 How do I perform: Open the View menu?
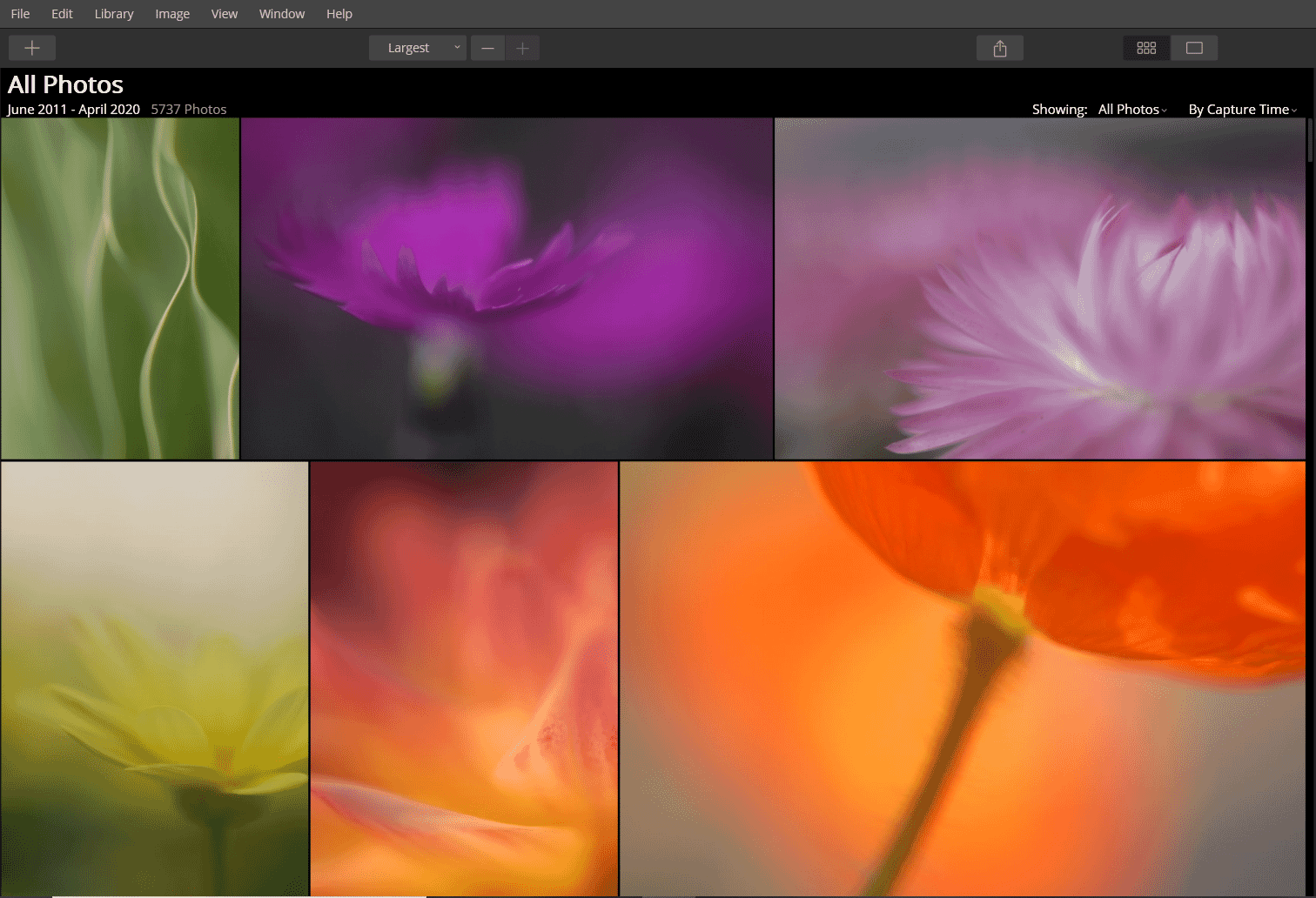tap(225, 14)
